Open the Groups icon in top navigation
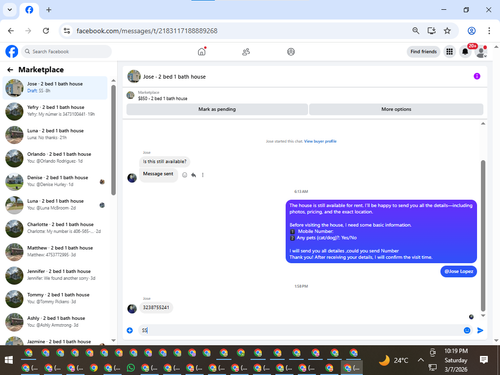 click(291, 52)
